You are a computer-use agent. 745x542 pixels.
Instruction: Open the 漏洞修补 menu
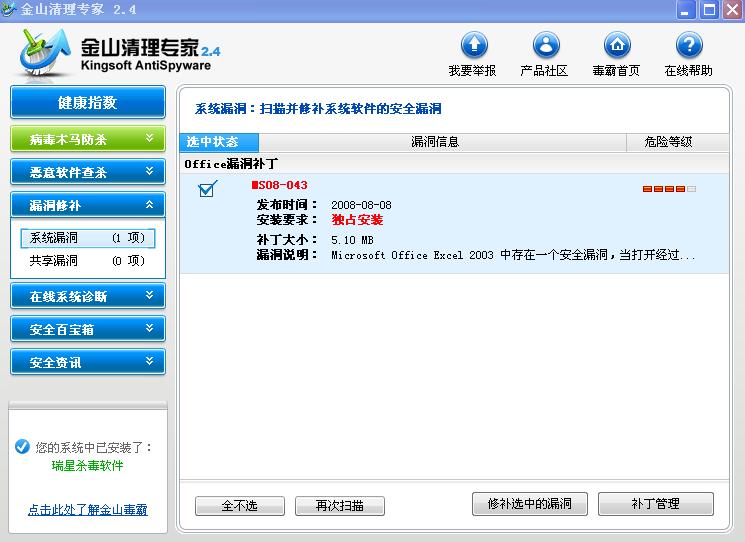pos(88,205)
